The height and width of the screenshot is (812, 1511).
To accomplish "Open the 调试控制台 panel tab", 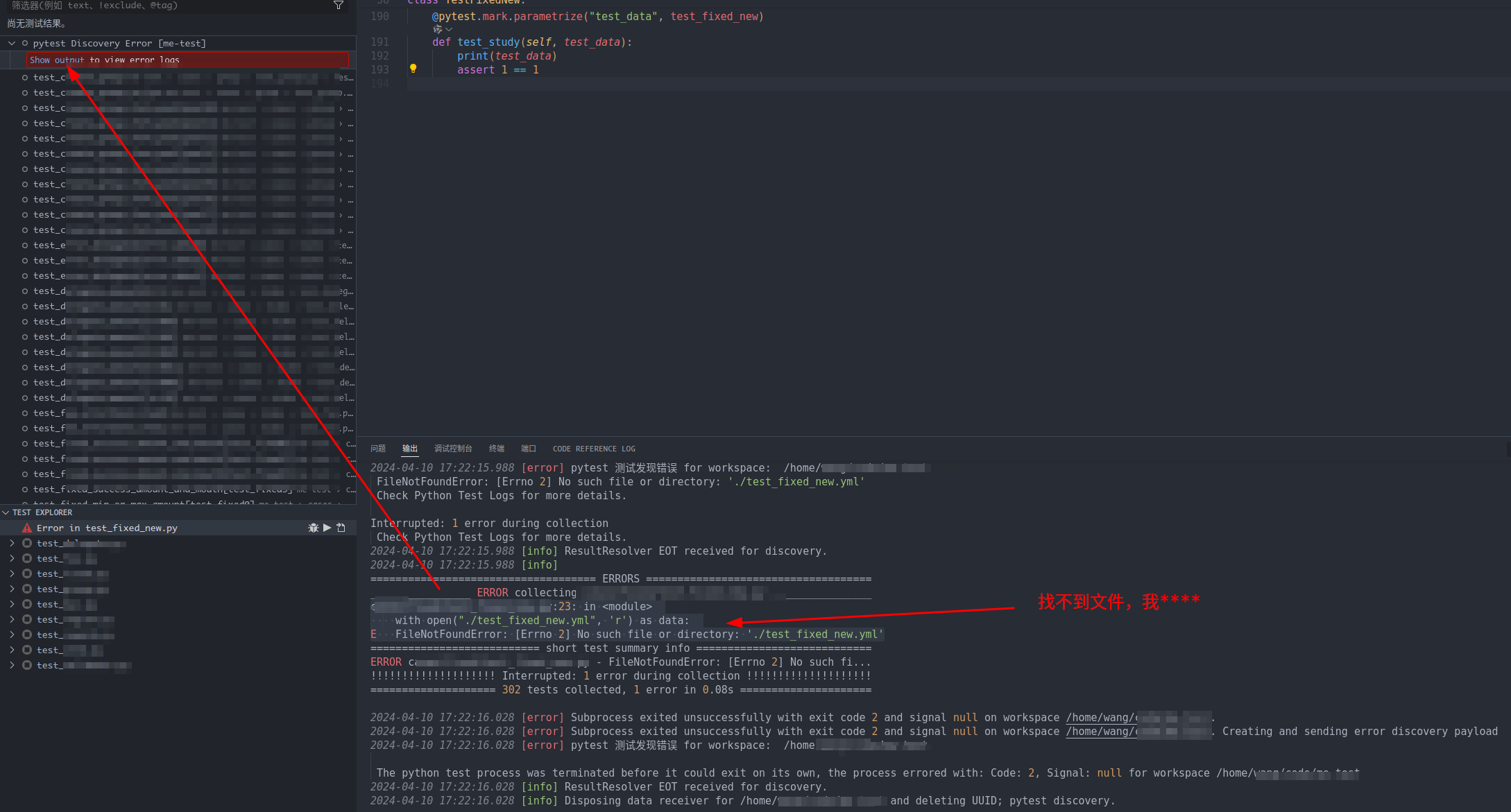I will [453, 449].
